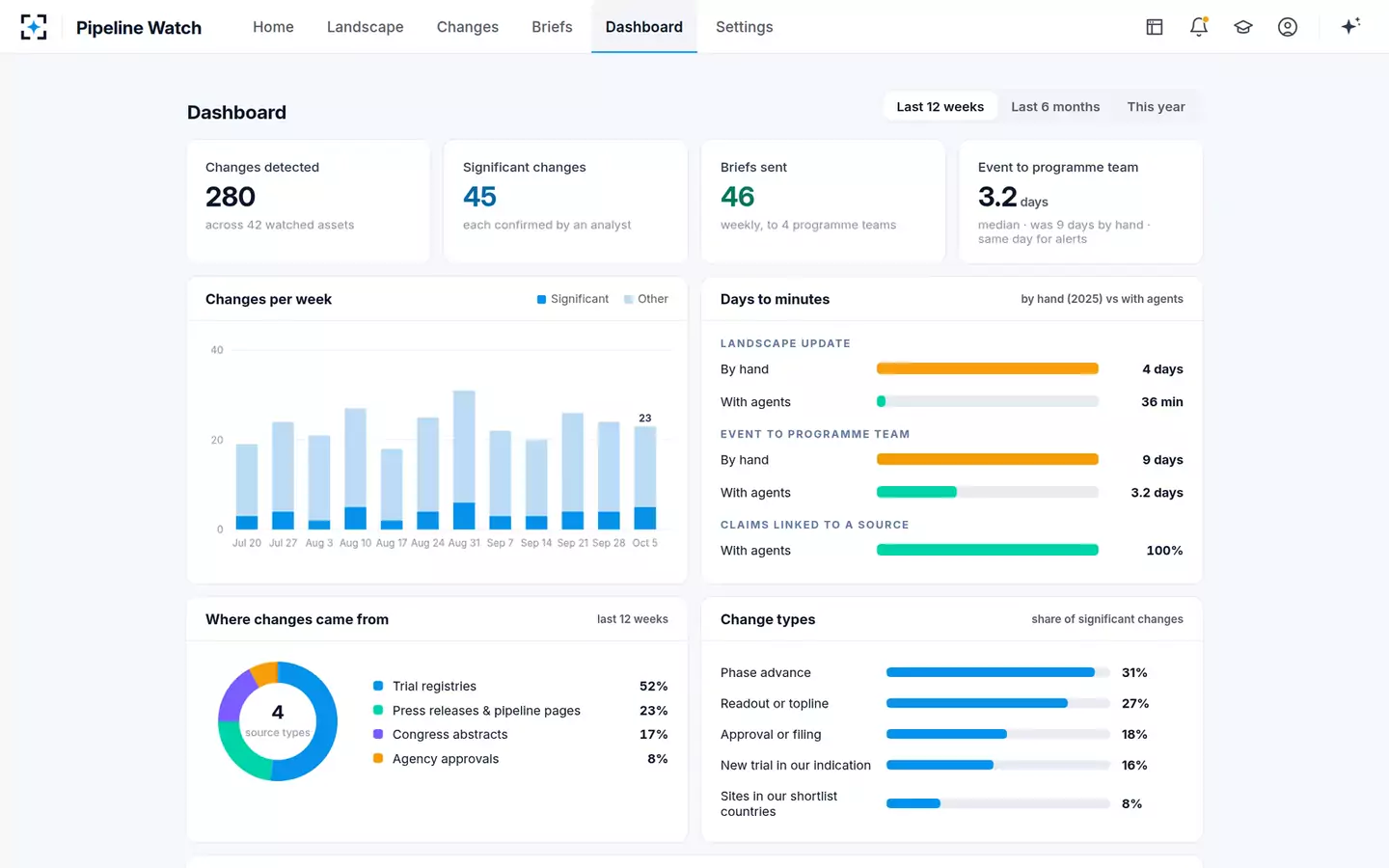Open the sparkle AI assistant icon
The image size is (1389, 868).
click(x=1350, y=26)
